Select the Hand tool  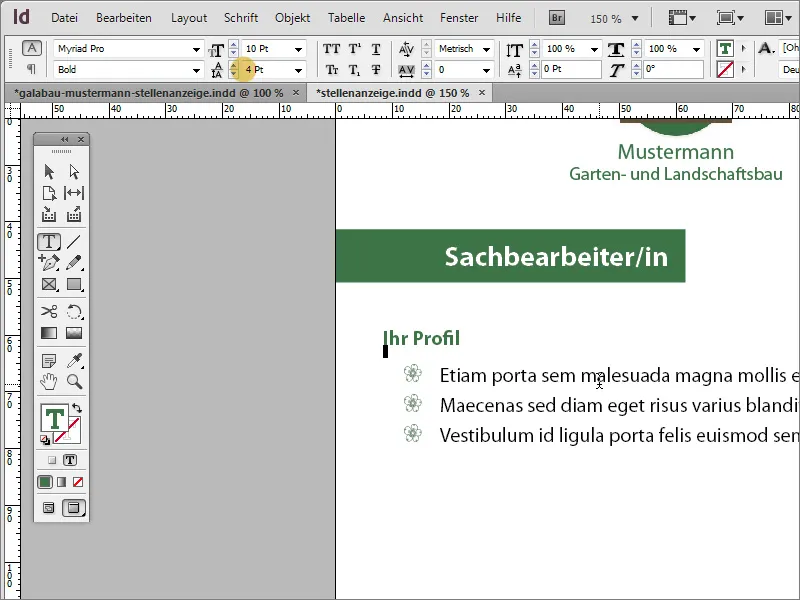(49, 381)
